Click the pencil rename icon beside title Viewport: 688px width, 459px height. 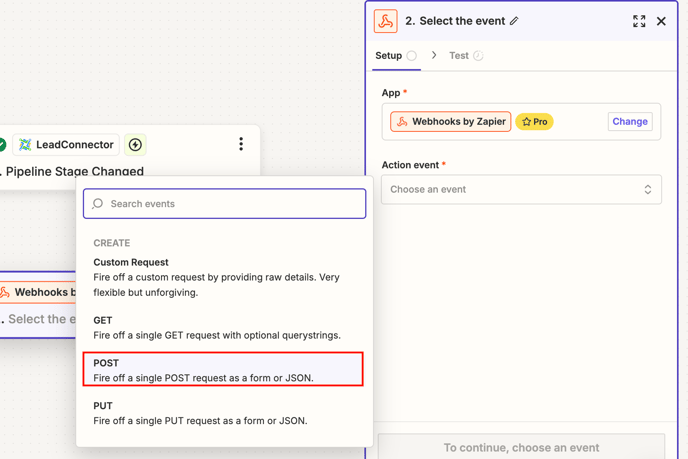click(514, 21)
